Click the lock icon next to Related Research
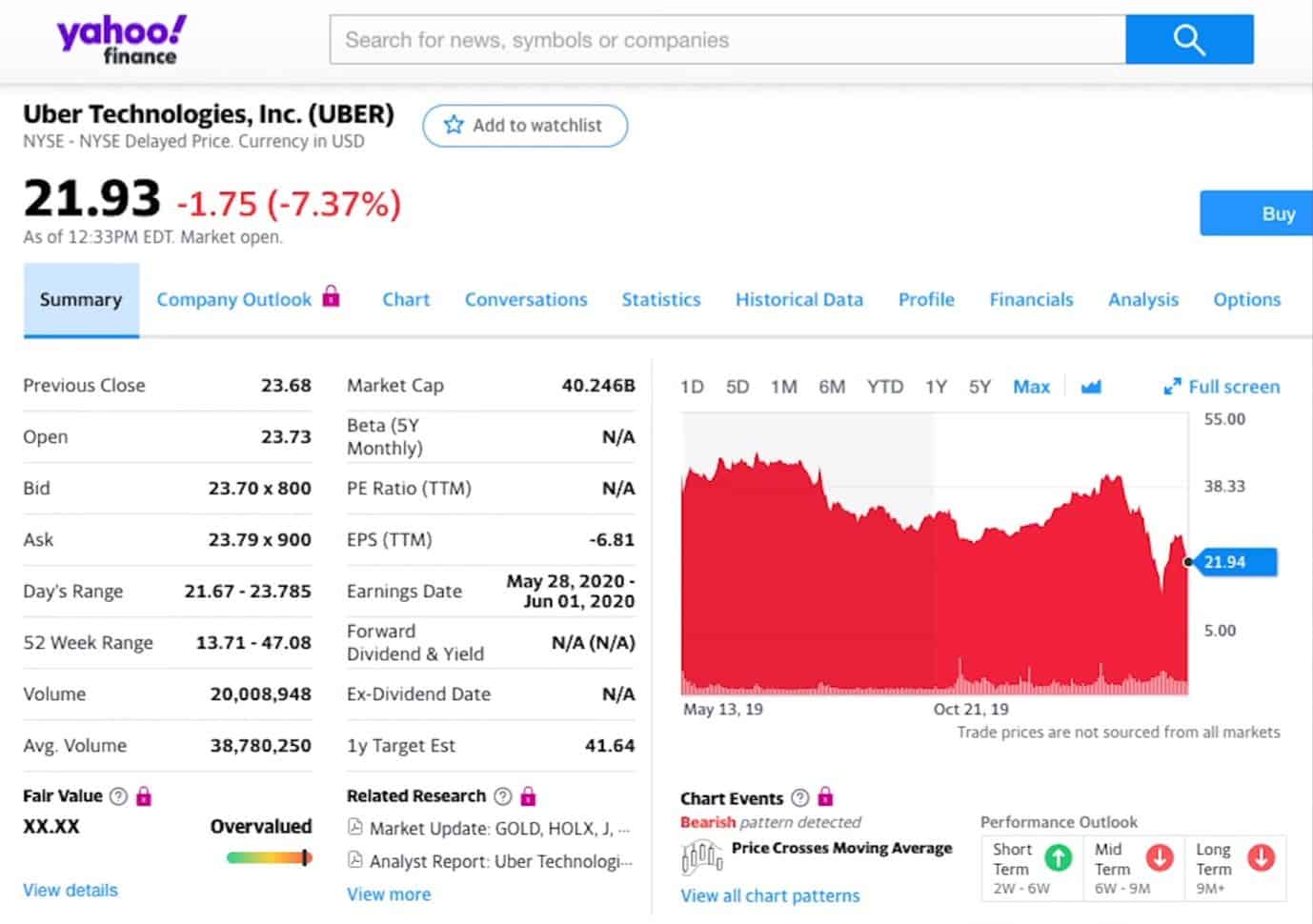The image size is (1313, 924). tap(528, 795)
